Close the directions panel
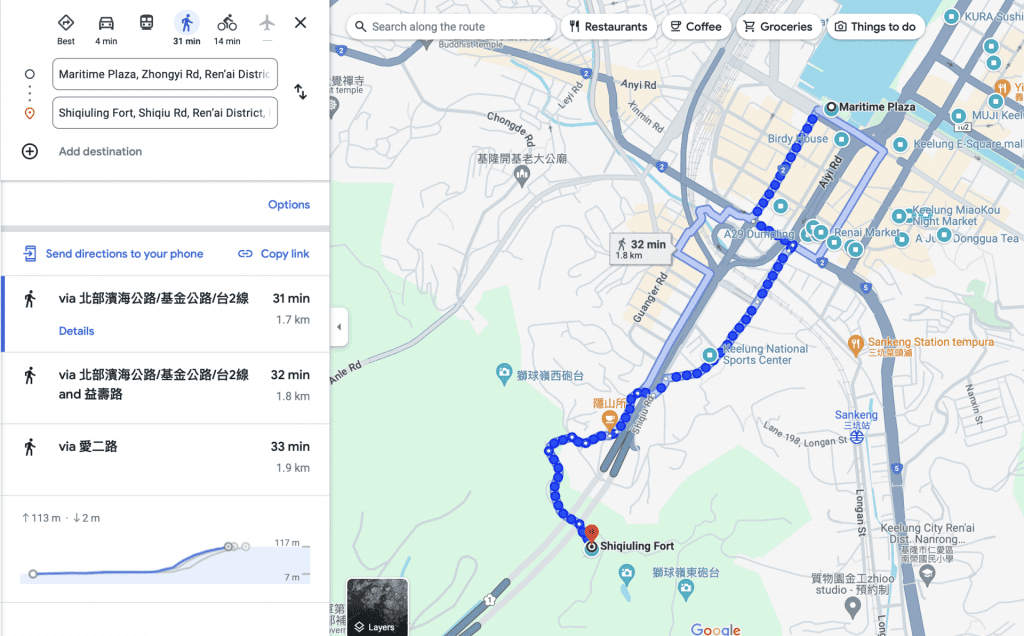The image size is (1024, 636). [300, 23]
